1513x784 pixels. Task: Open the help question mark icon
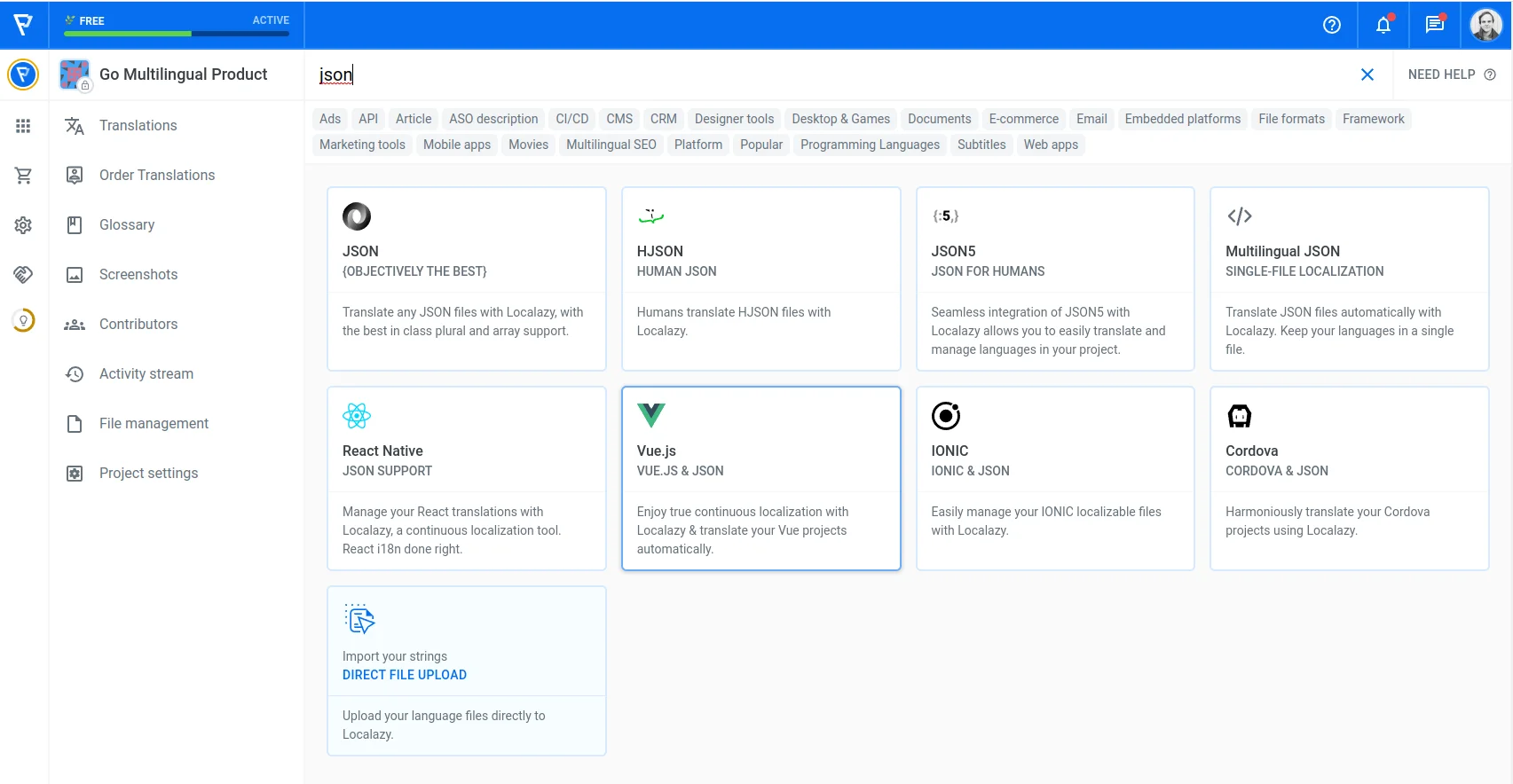click(1331, 25)
